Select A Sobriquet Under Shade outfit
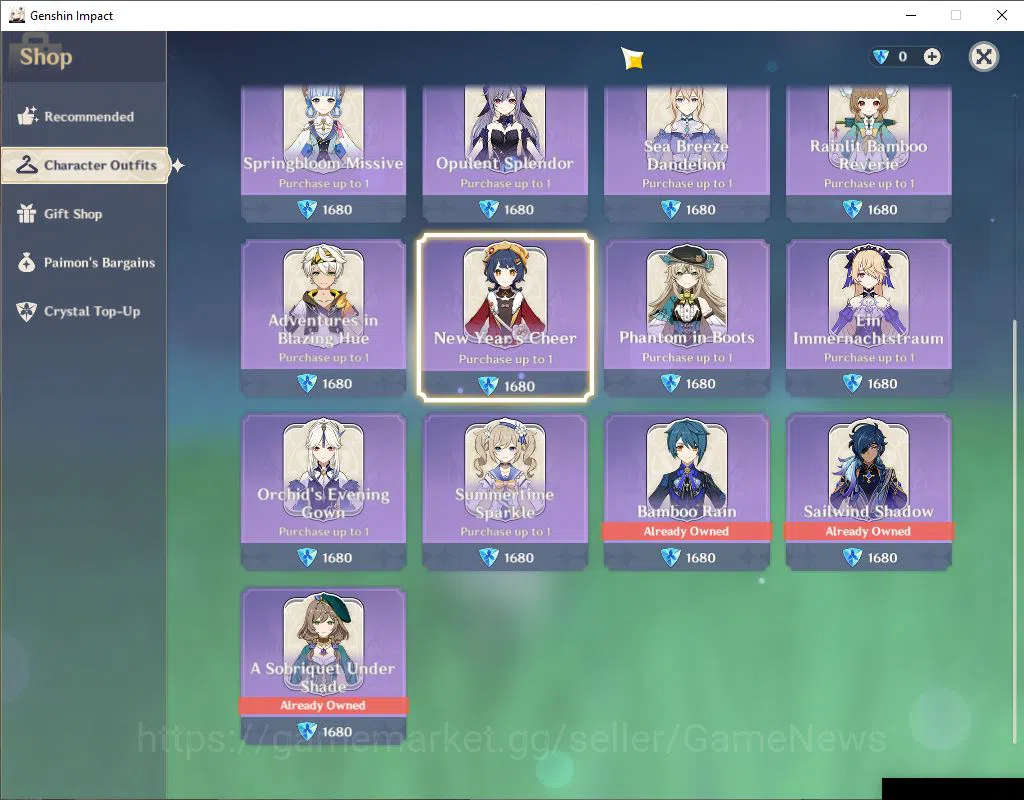 click(323, 666)
